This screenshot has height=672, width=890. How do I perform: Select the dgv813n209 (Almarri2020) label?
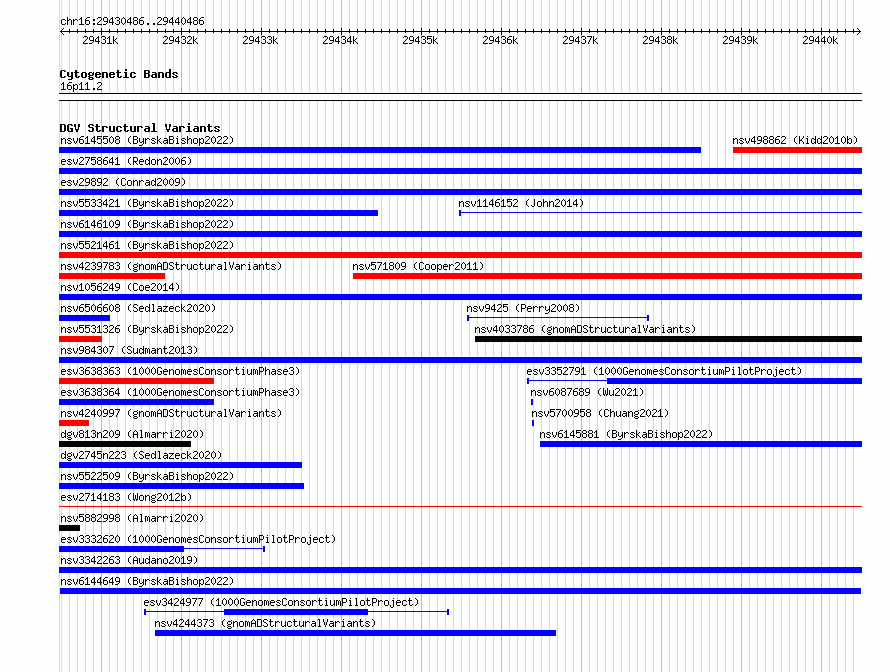(132, 434)
